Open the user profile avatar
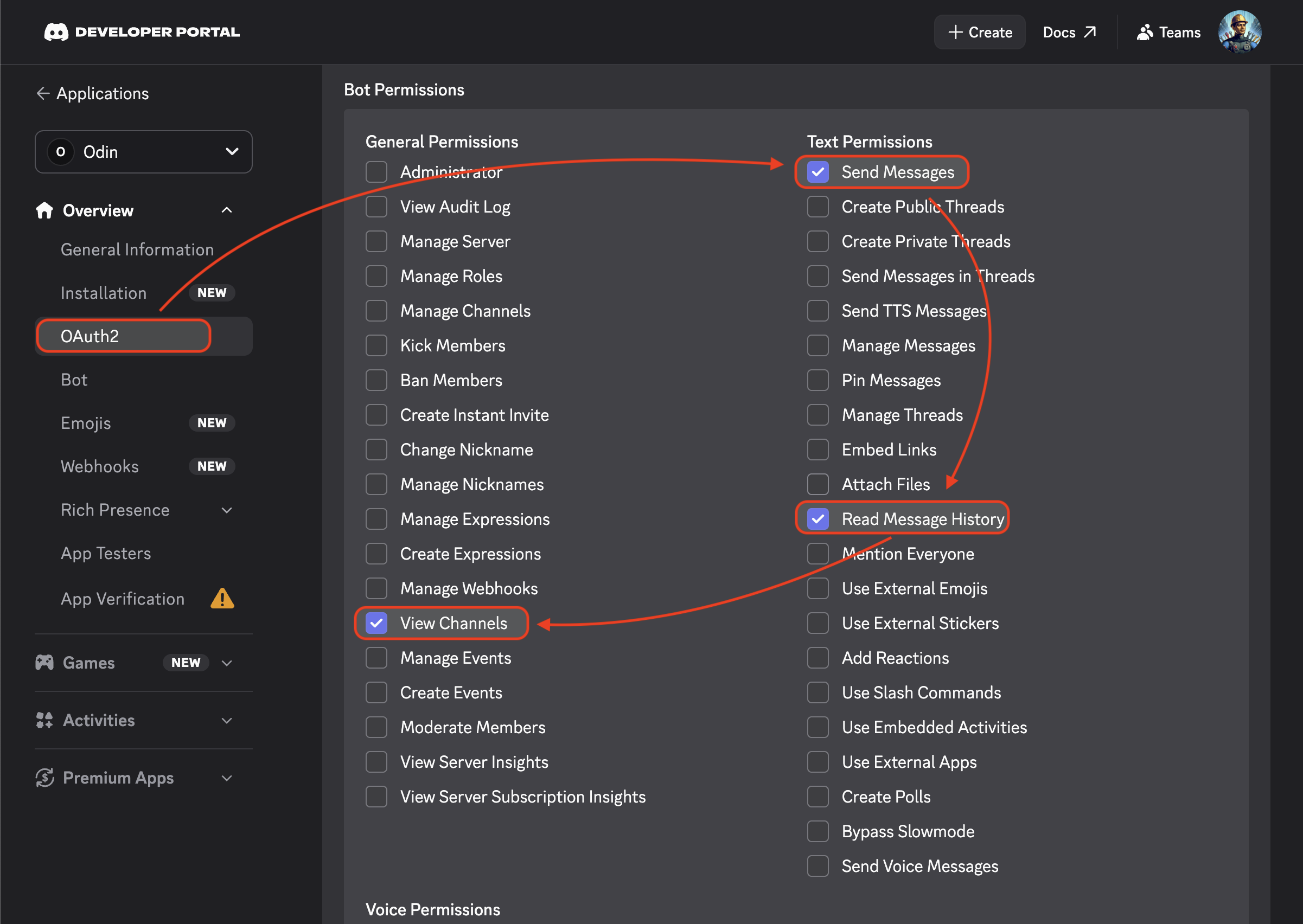The image size is (1303, 924). [1239, 32]
